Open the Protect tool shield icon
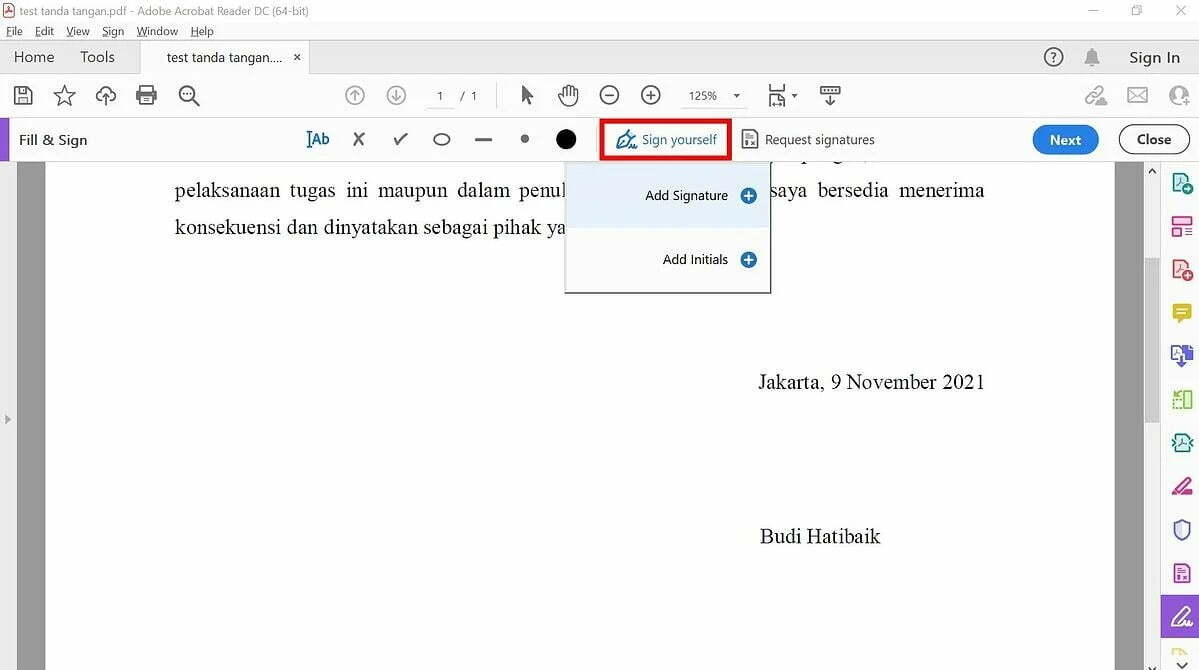The width and height of the screenshot is (1199, 670). tap(1180, 529)
